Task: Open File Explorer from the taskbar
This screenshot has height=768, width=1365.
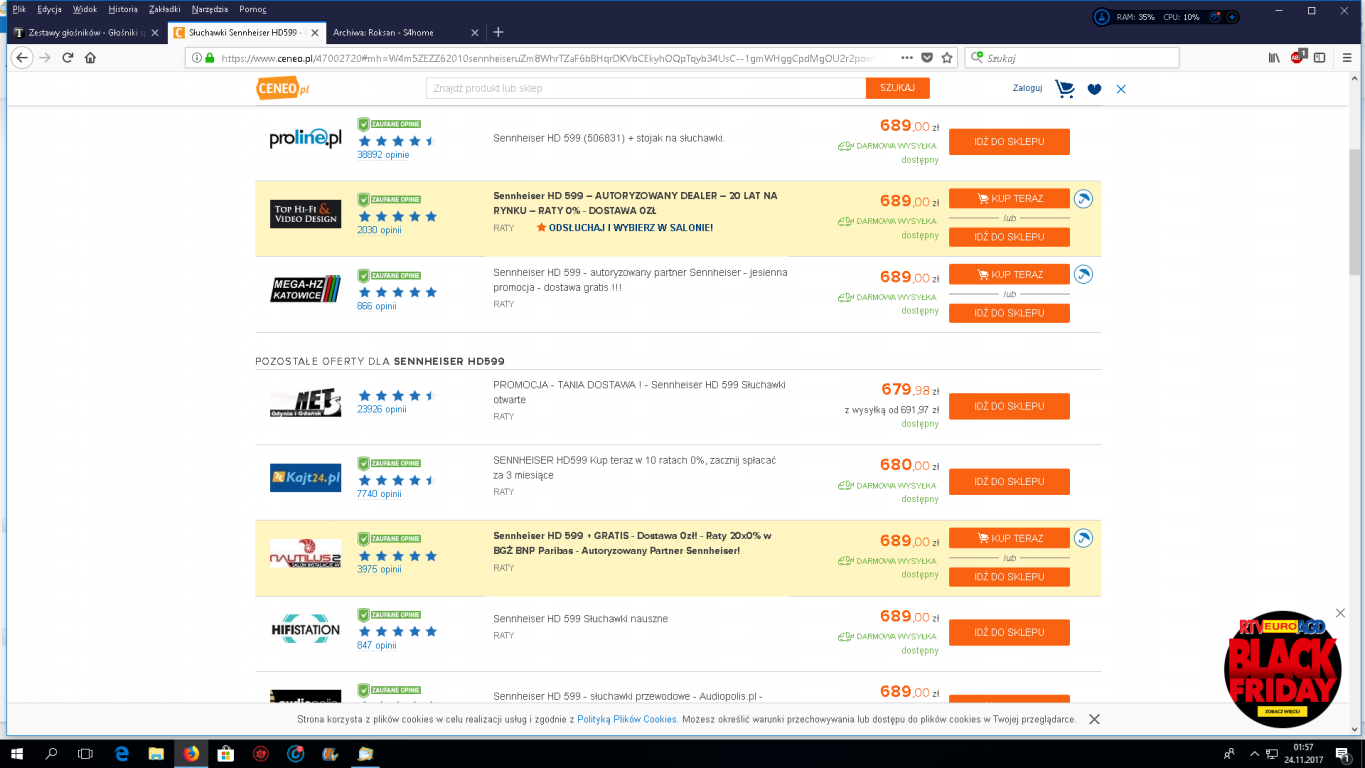Action: 156,753
